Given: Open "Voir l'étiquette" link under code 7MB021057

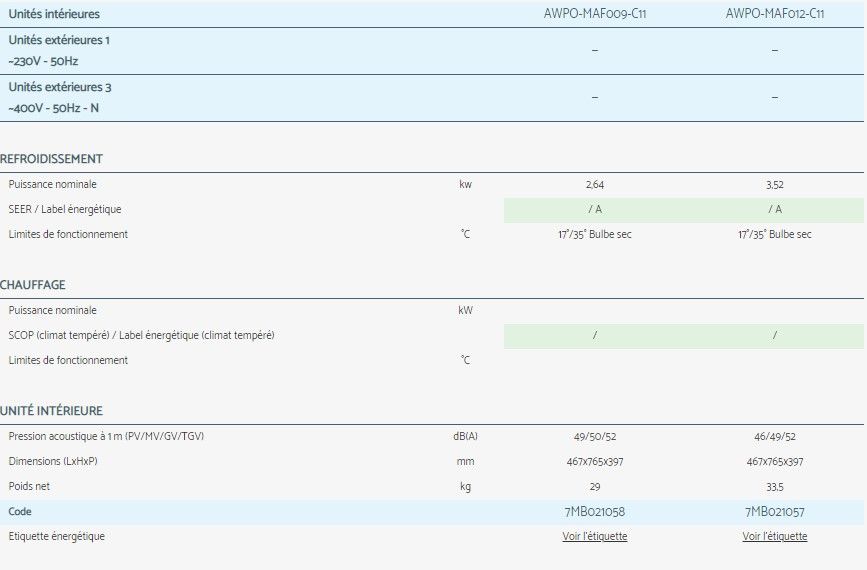Looking at the screenshot, I should coord(774,536).
